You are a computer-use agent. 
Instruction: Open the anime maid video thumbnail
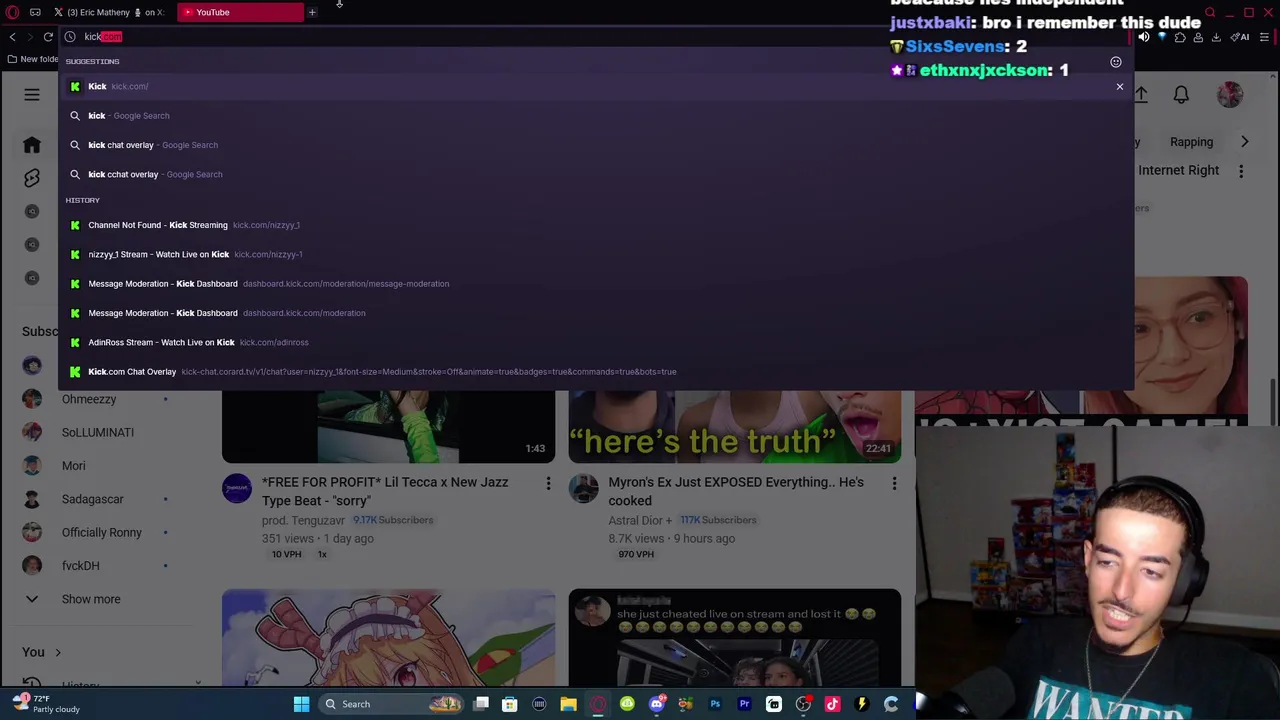tap(388, 638)
